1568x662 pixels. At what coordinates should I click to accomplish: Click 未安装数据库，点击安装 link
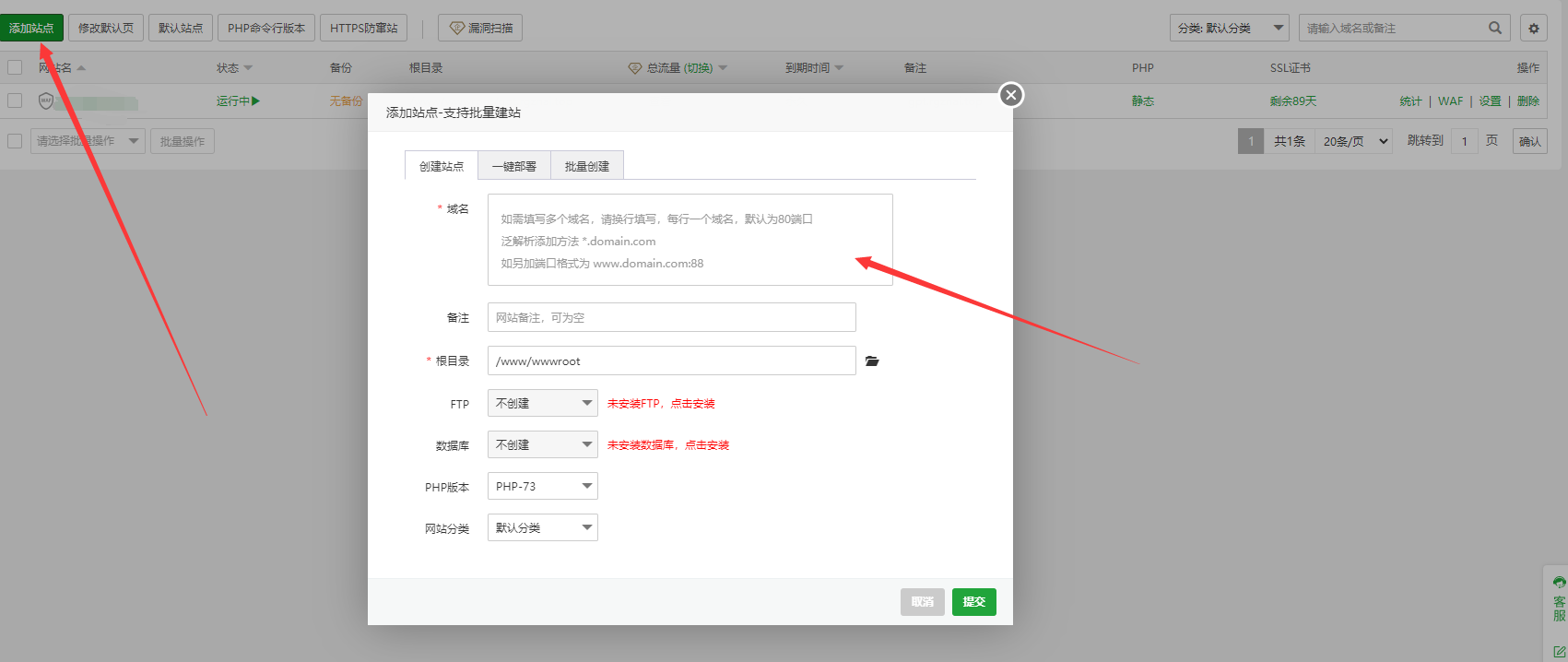668,445
